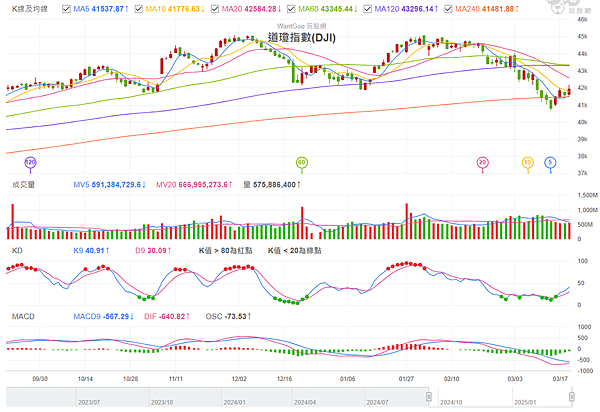Click the blue 5-day marker pin

tap(550, 163)
